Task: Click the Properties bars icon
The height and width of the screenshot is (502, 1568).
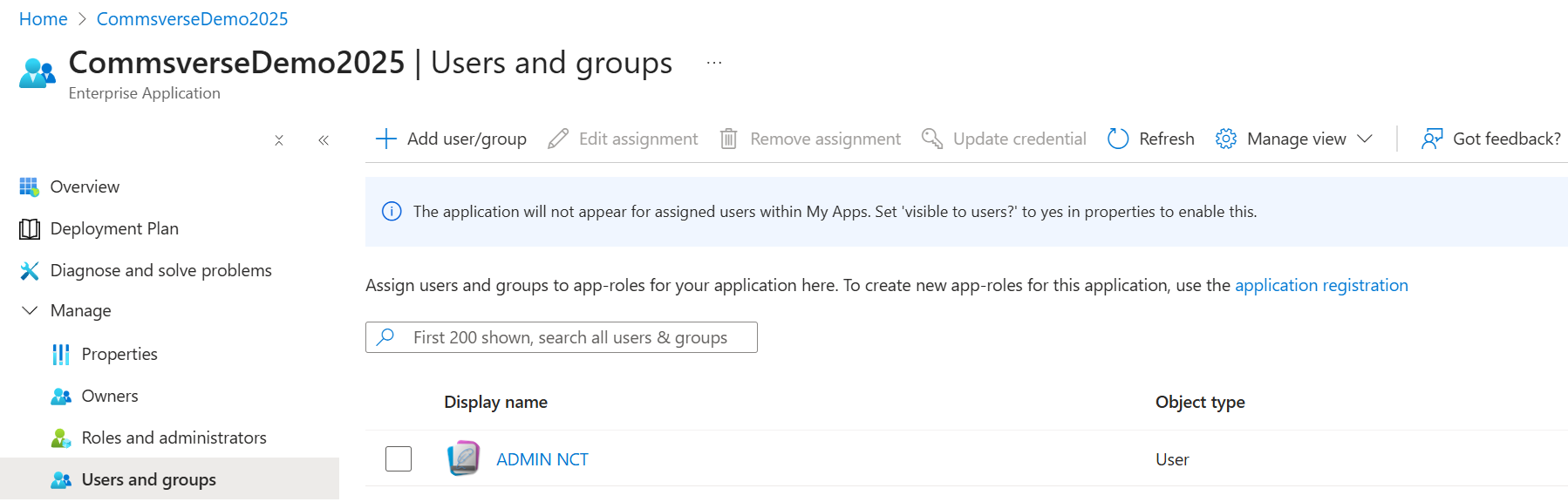Action: pyautogui.click(x=61, y=354)
